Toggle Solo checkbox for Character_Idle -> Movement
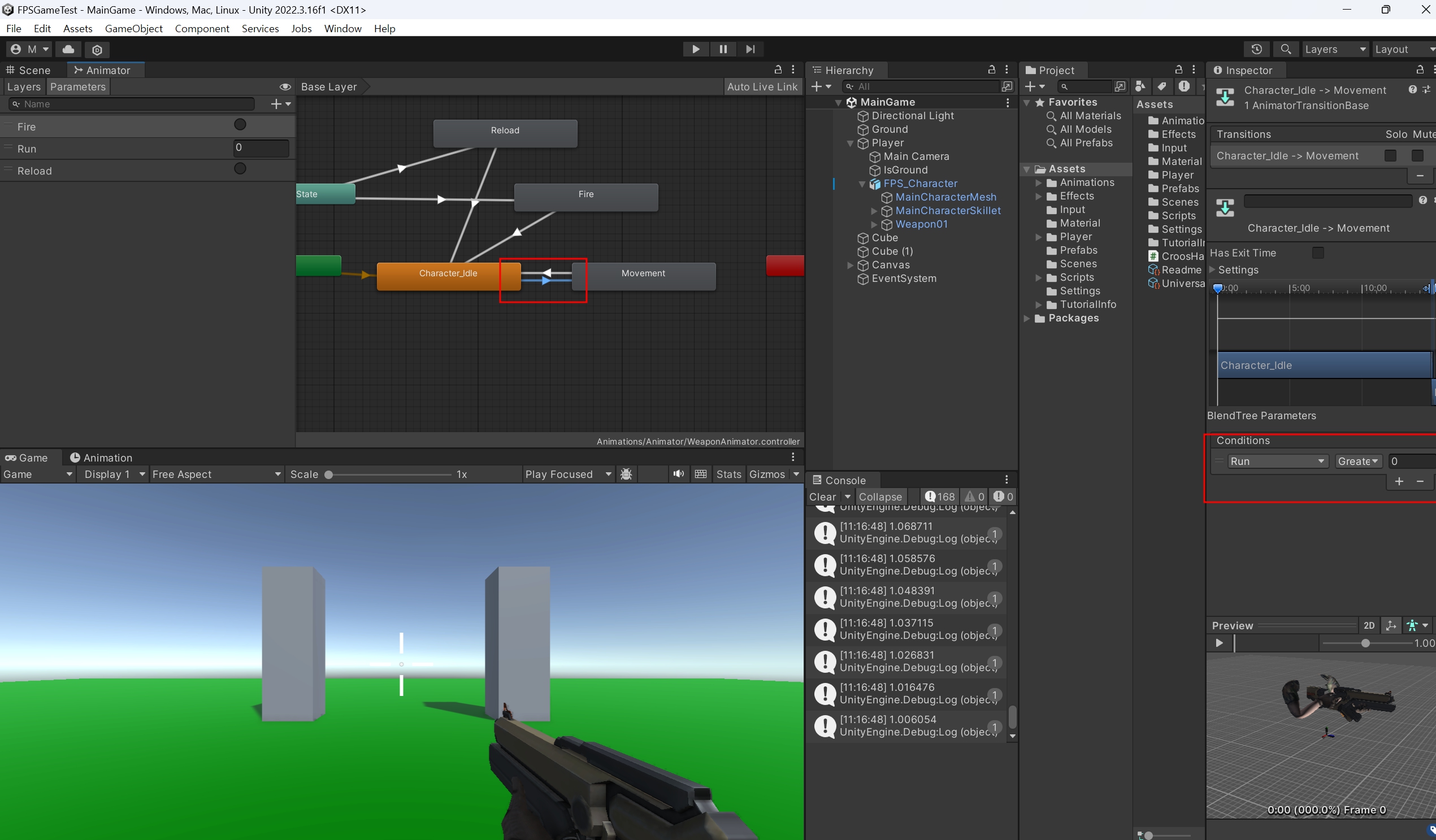Screen dimensions: 1436x840 pos(1390,155)
